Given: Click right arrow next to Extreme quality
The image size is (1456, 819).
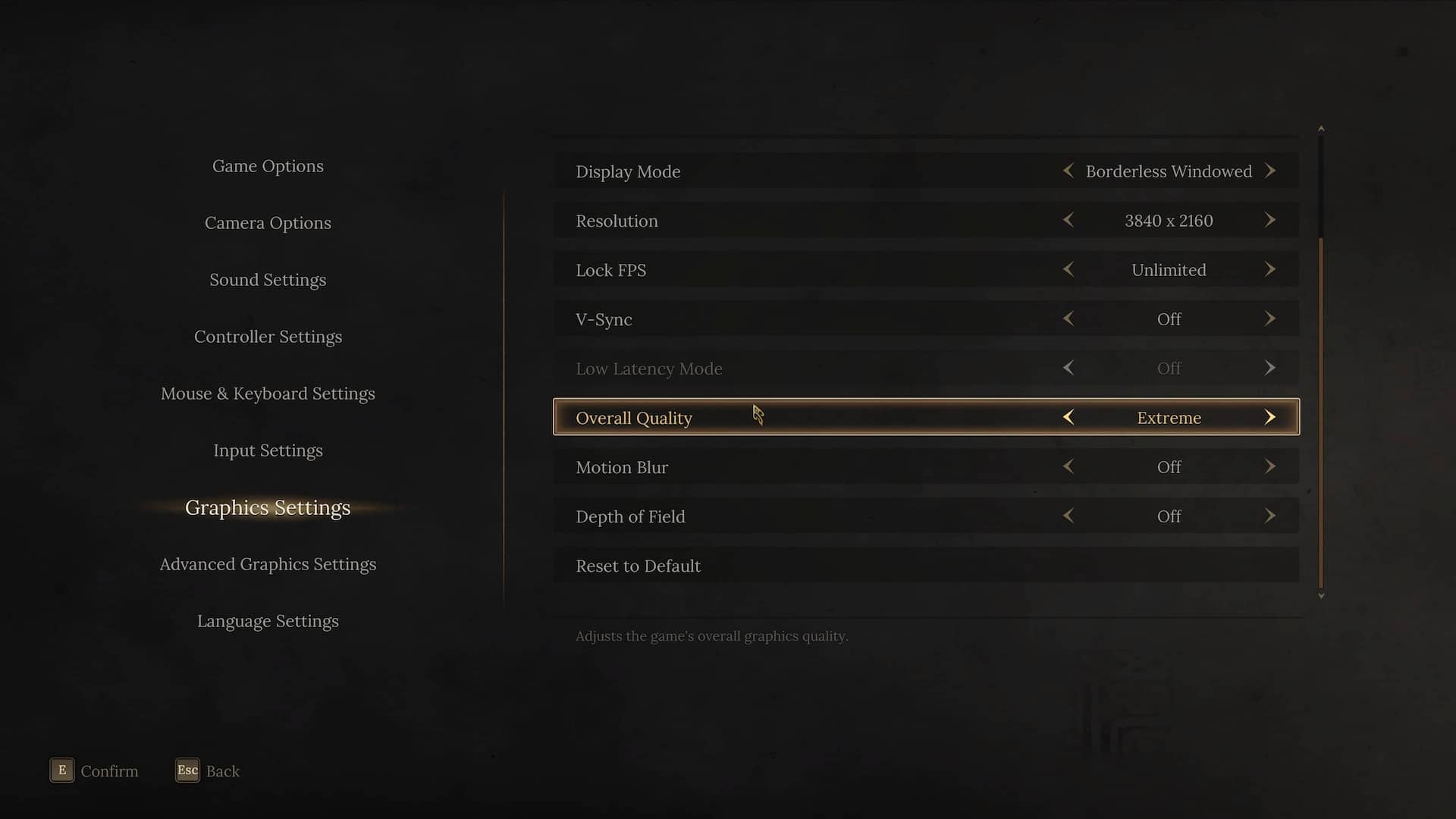Looking at the screenshot, I should click(1270, 417).
